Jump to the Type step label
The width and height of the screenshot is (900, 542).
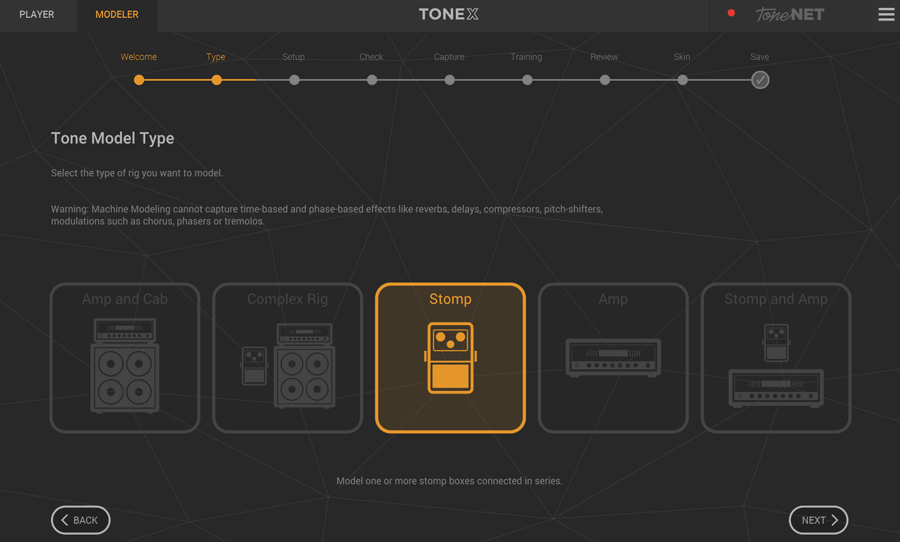(216, 57)
